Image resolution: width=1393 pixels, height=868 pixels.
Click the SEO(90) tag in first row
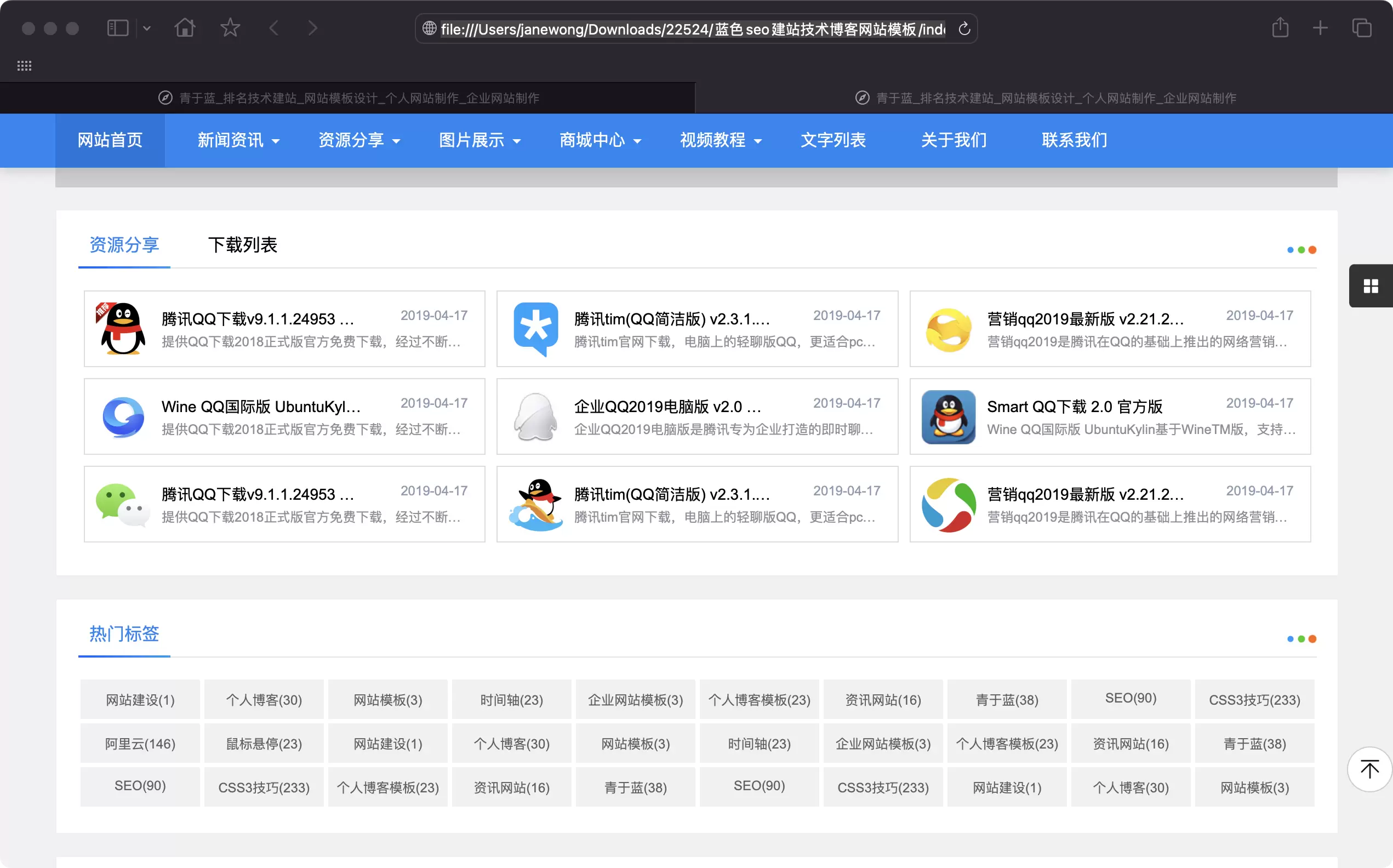coord(1131,699)
